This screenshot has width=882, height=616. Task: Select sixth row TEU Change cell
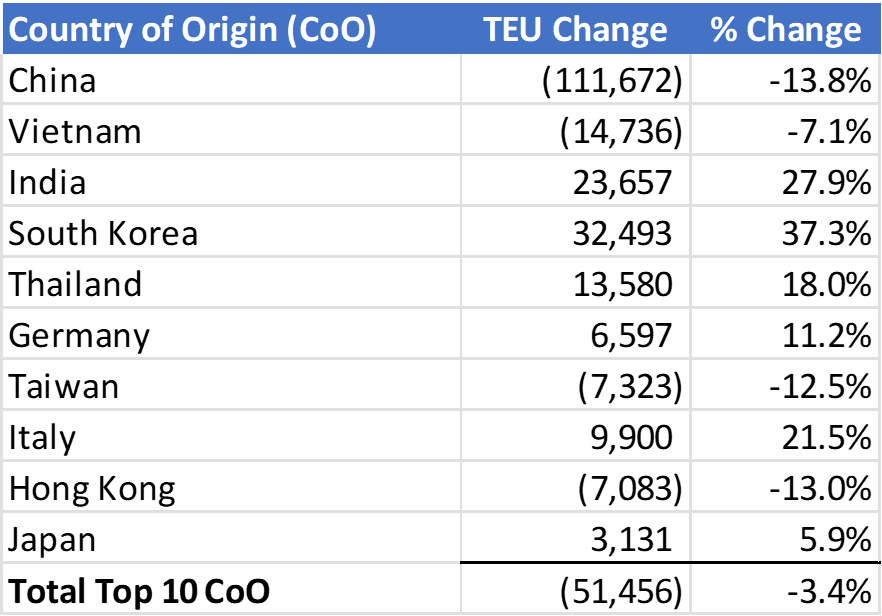(x=576, y=333)
